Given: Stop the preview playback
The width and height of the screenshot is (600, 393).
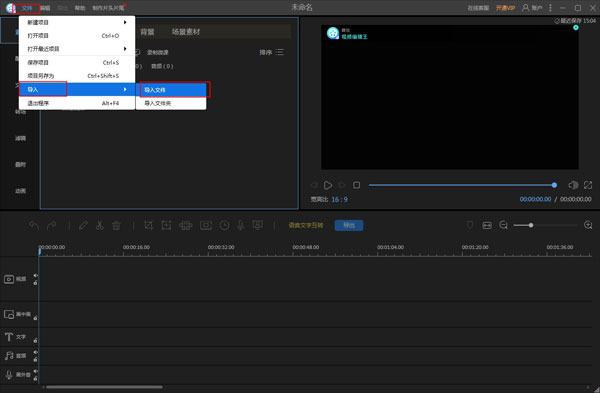Looking at the screenshot, I should pyautogui.click(x=357, y=185).
